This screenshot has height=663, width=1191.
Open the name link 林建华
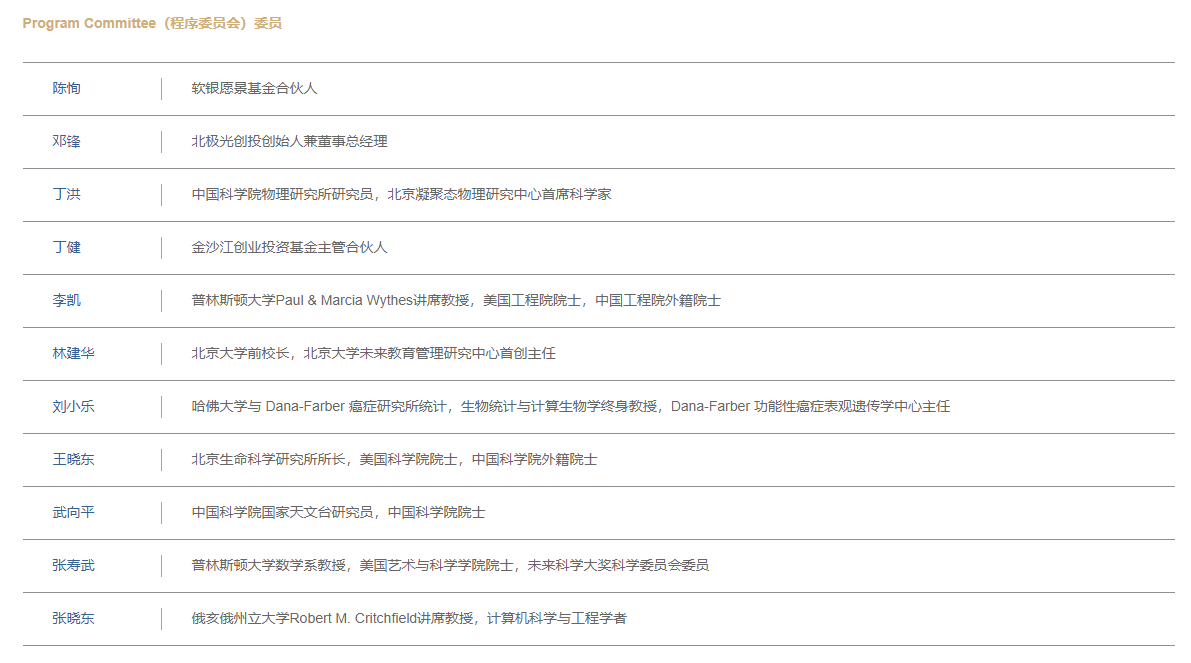[73, 353]
